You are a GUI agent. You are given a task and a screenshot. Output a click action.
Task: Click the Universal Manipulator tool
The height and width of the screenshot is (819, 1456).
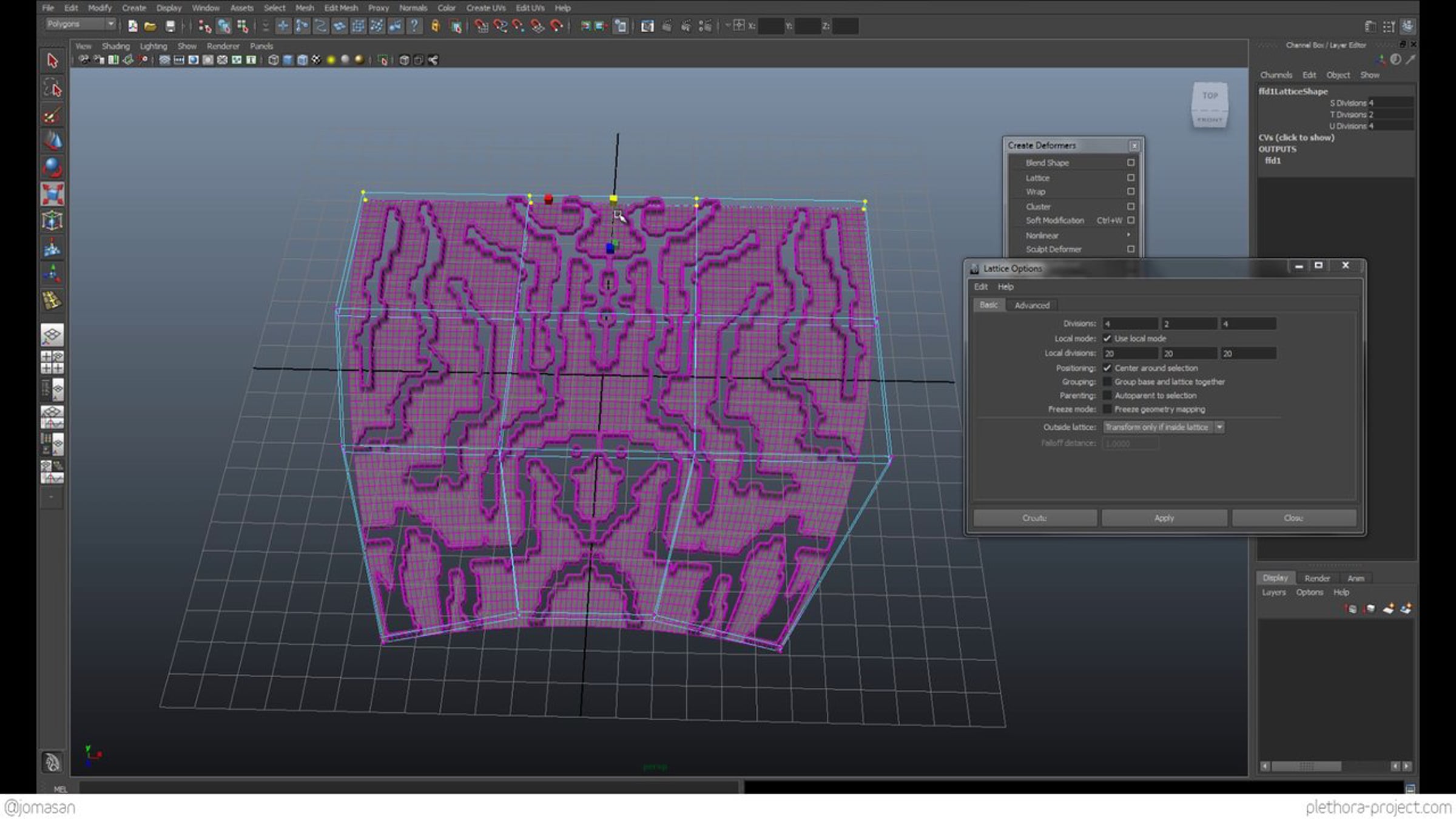(x=52, y=220)
